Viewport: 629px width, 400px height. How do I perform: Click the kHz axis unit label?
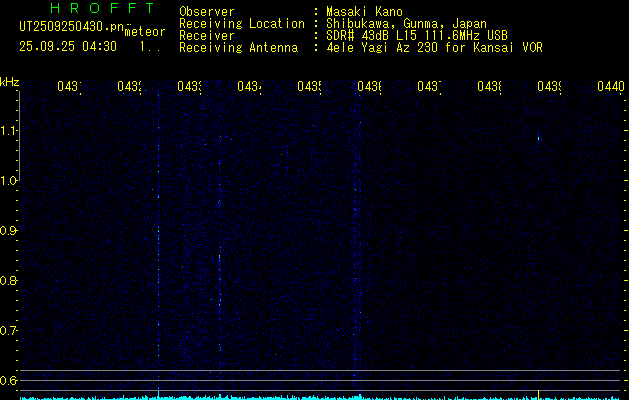[10, 83]
